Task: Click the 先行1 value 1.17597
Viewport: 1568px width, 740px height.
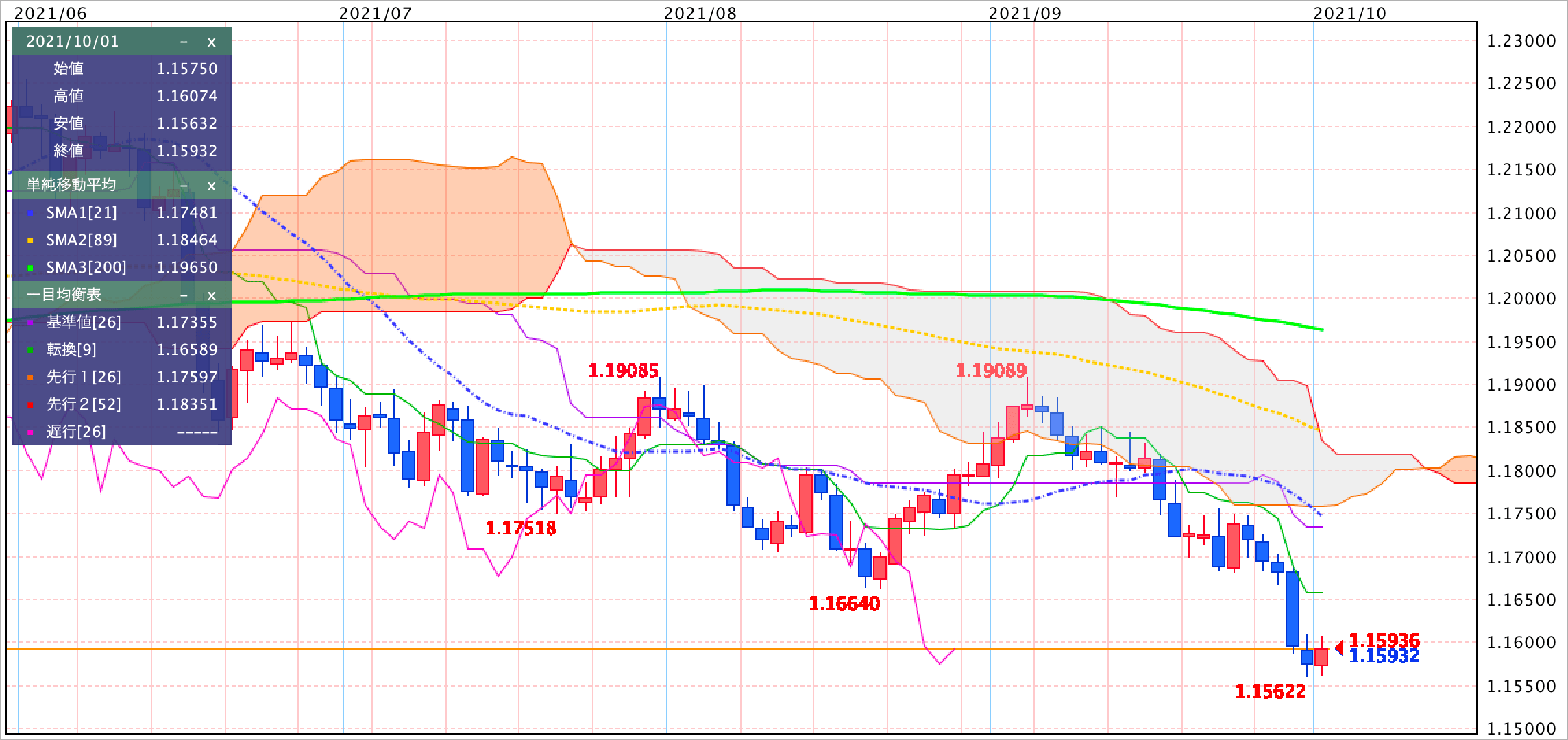Action: [x=187, y=378]
